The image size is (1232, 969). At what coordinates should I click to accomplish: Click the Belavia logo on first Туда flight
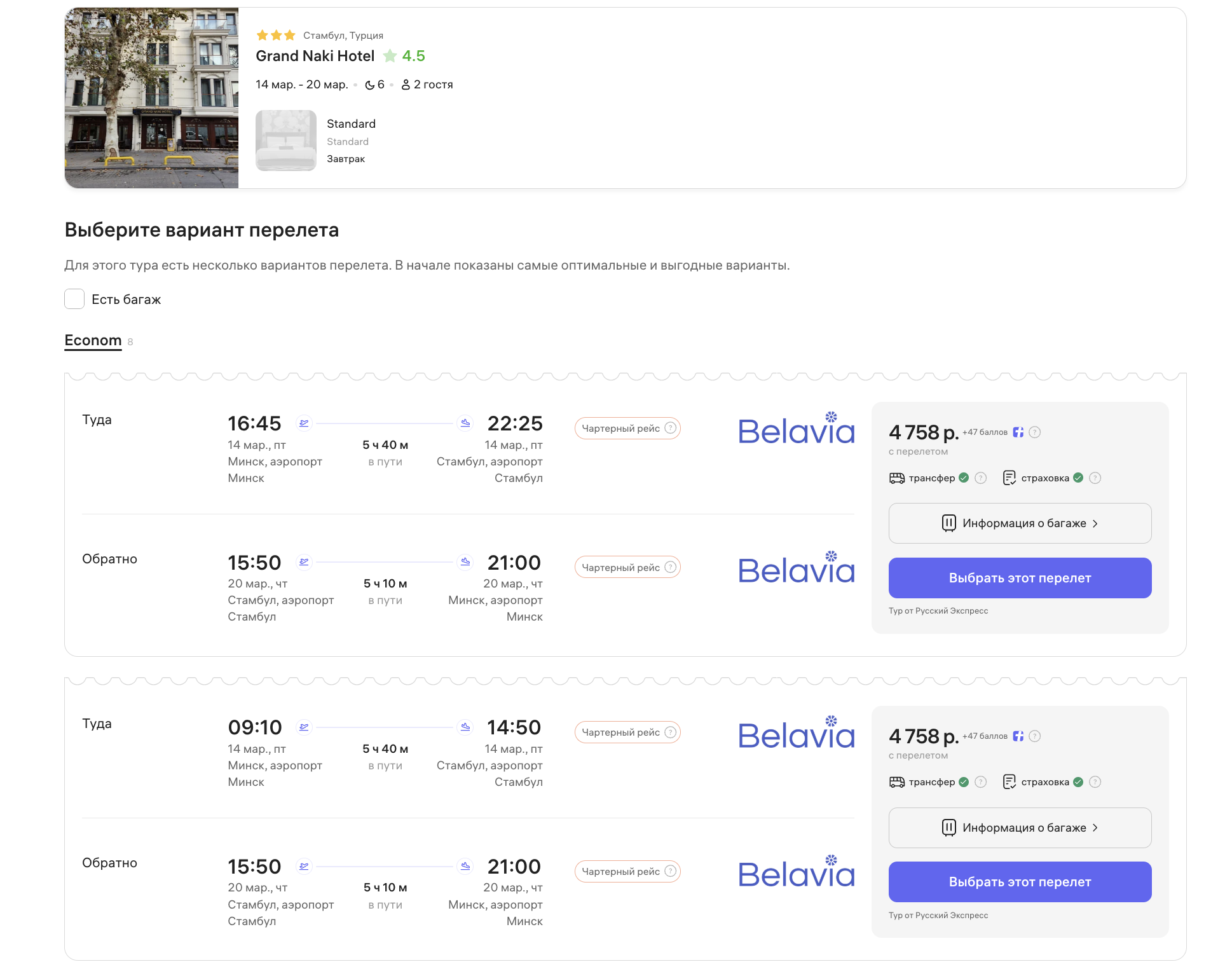[796, 429]
